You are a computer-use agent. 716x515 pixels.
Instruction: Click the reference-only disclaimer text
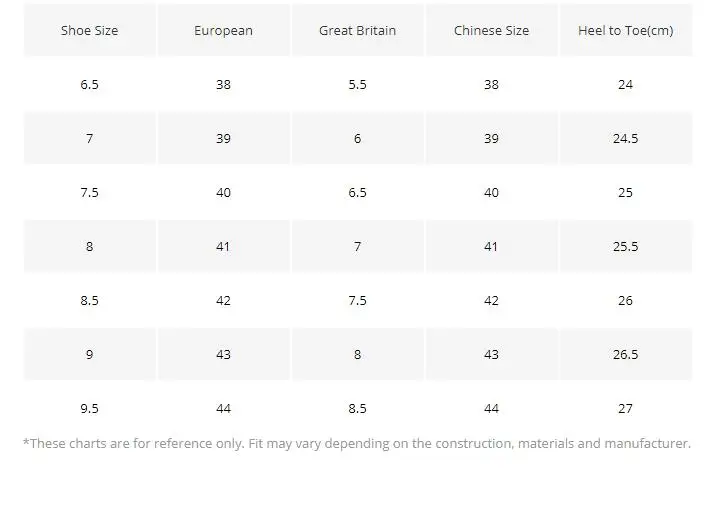(x=356, y=444)
